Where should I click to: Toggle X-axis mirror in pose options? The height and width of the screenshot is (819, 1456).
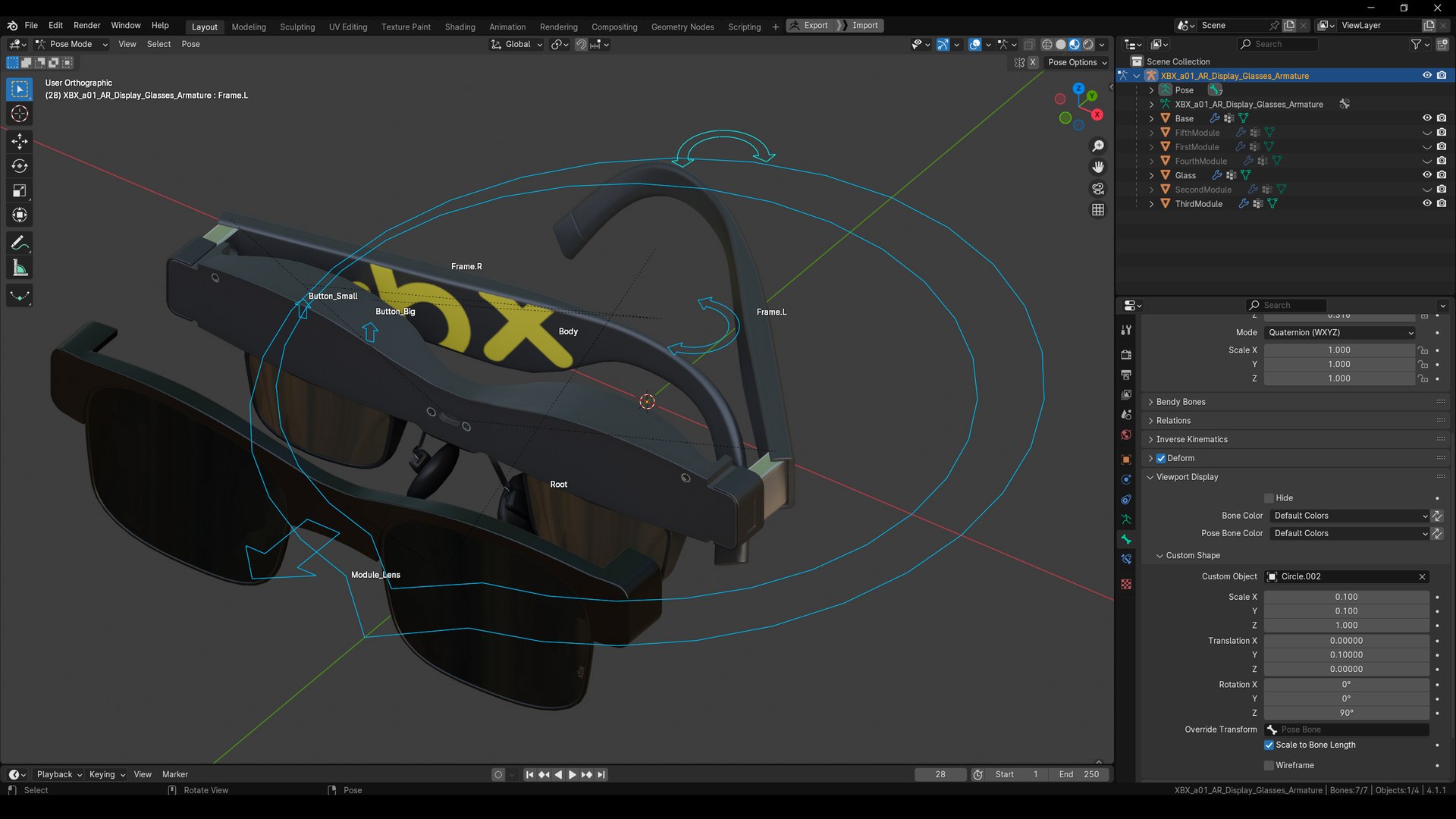click(1033, 63)
